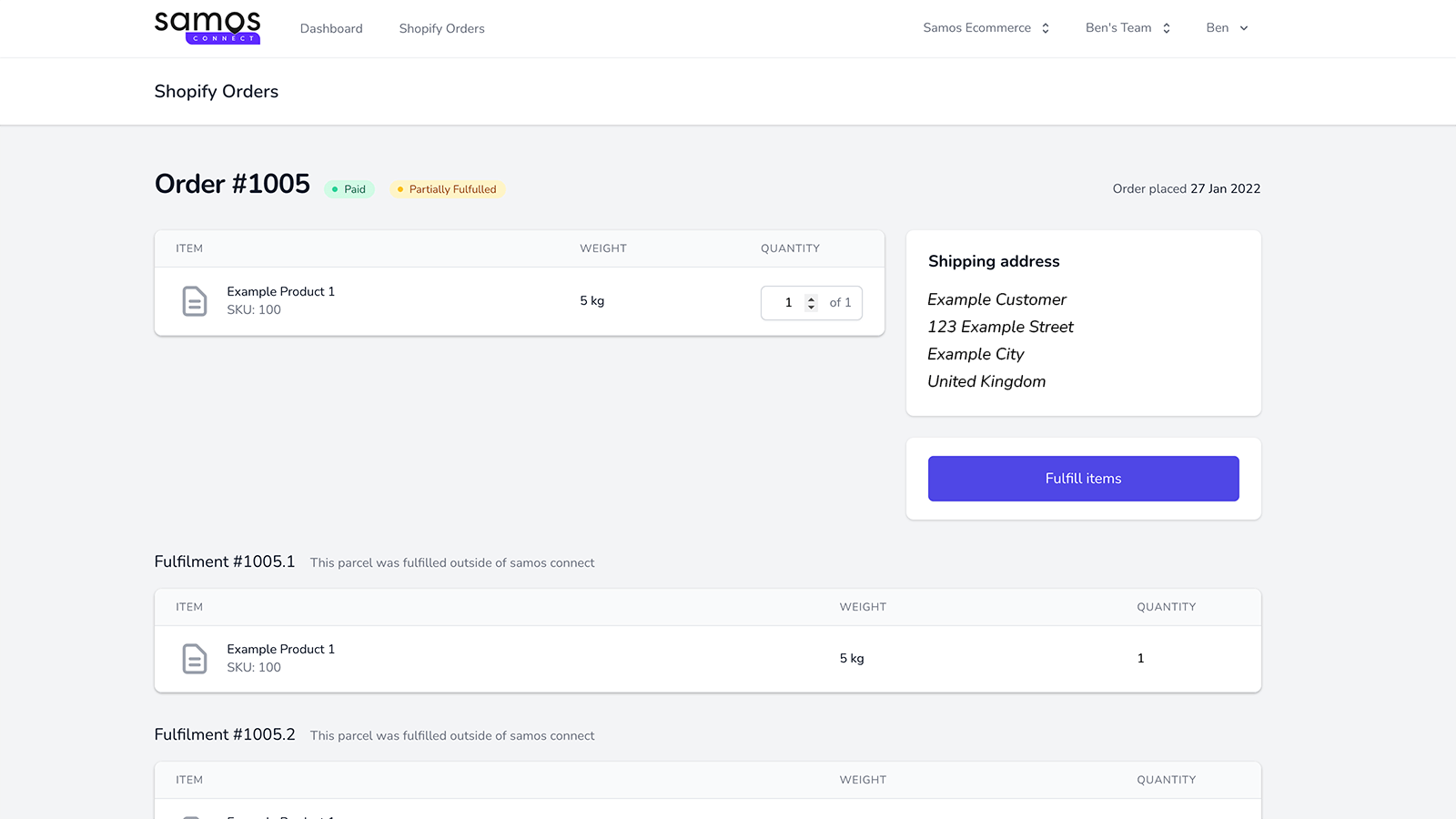Click the document icon in Fulfilment #1005.1 table

point(195,659)
